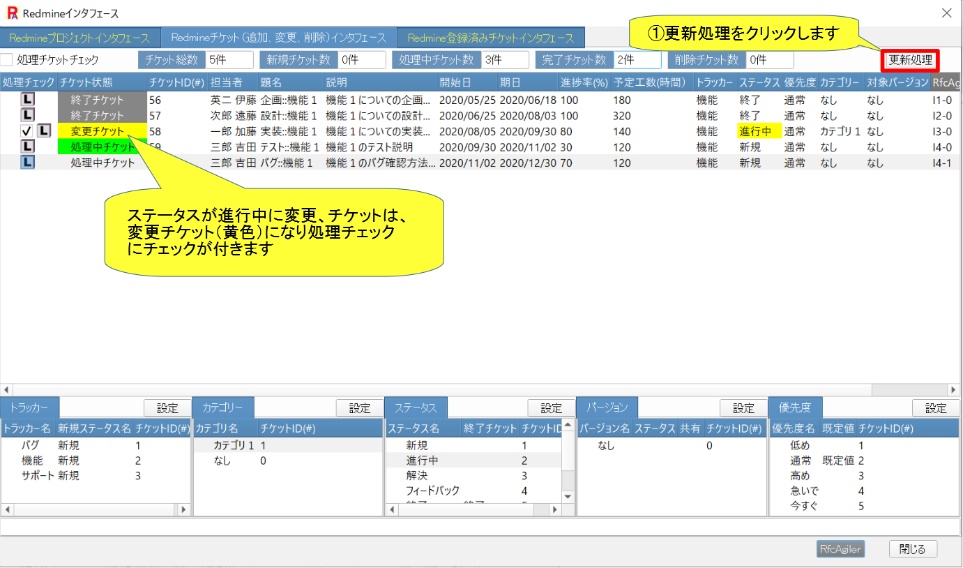Viewport: 963px width, 568px height.
Task: Click 設定 in the 優先度 panel
Action: tap(935, 408)
